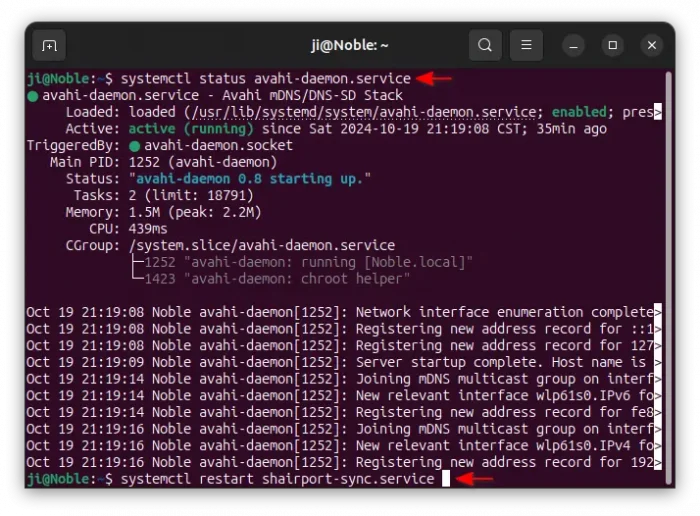This screenshot has height=516, width=700.
Task: Click the 'CPU: 439ms' line
Action: pyautogui.click(x=128, y=229)
